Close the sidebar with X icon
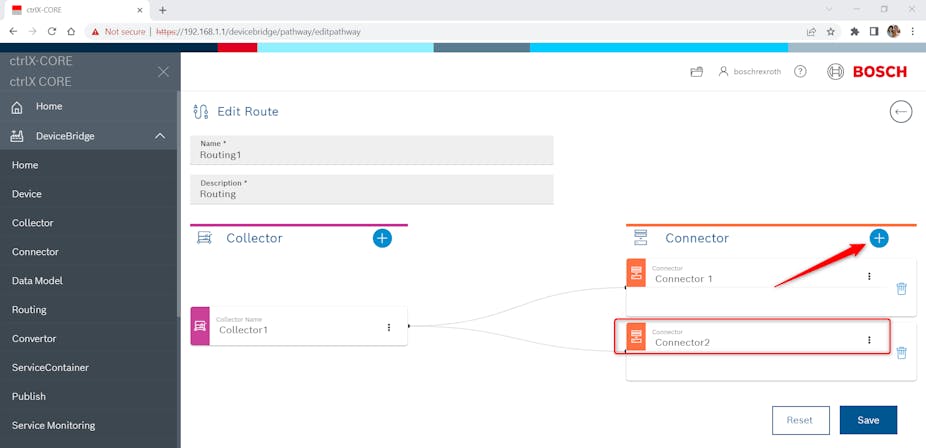This screenshot has width=926, height=448. pyautogui.click(x=163, y=72)
